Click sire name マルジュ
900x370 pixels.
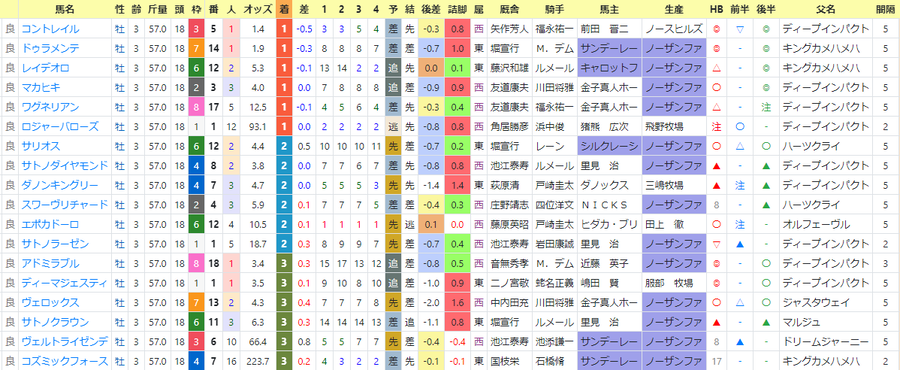[802, 322]
